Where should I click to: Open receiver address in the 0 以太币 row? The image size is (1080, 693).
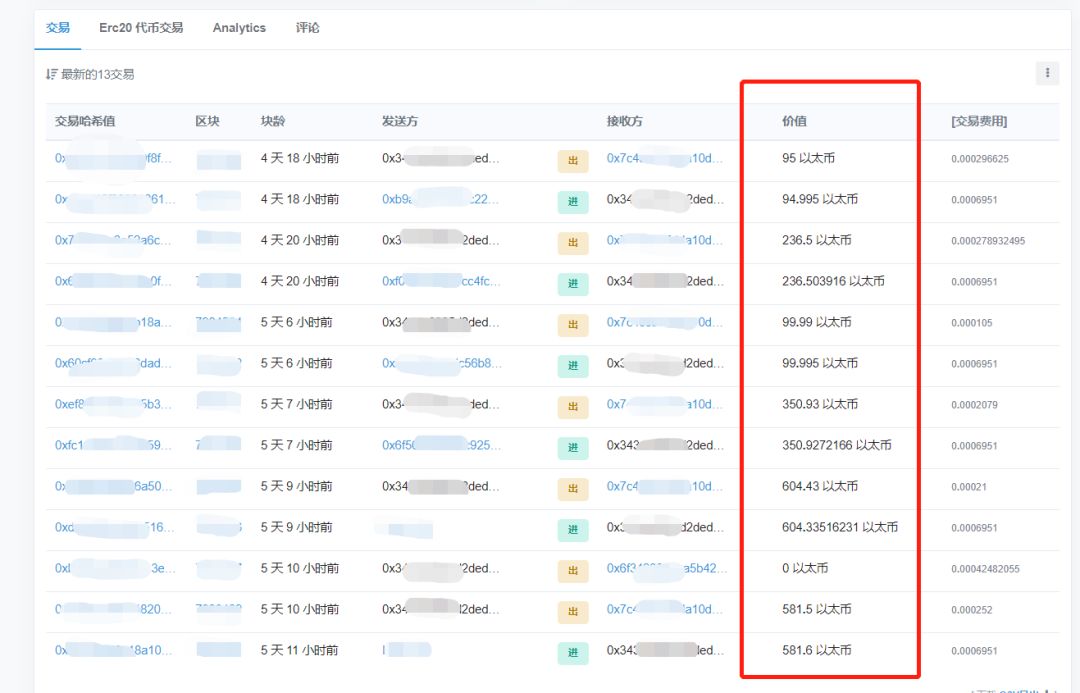pyautogui.click(x=666, y=568)
